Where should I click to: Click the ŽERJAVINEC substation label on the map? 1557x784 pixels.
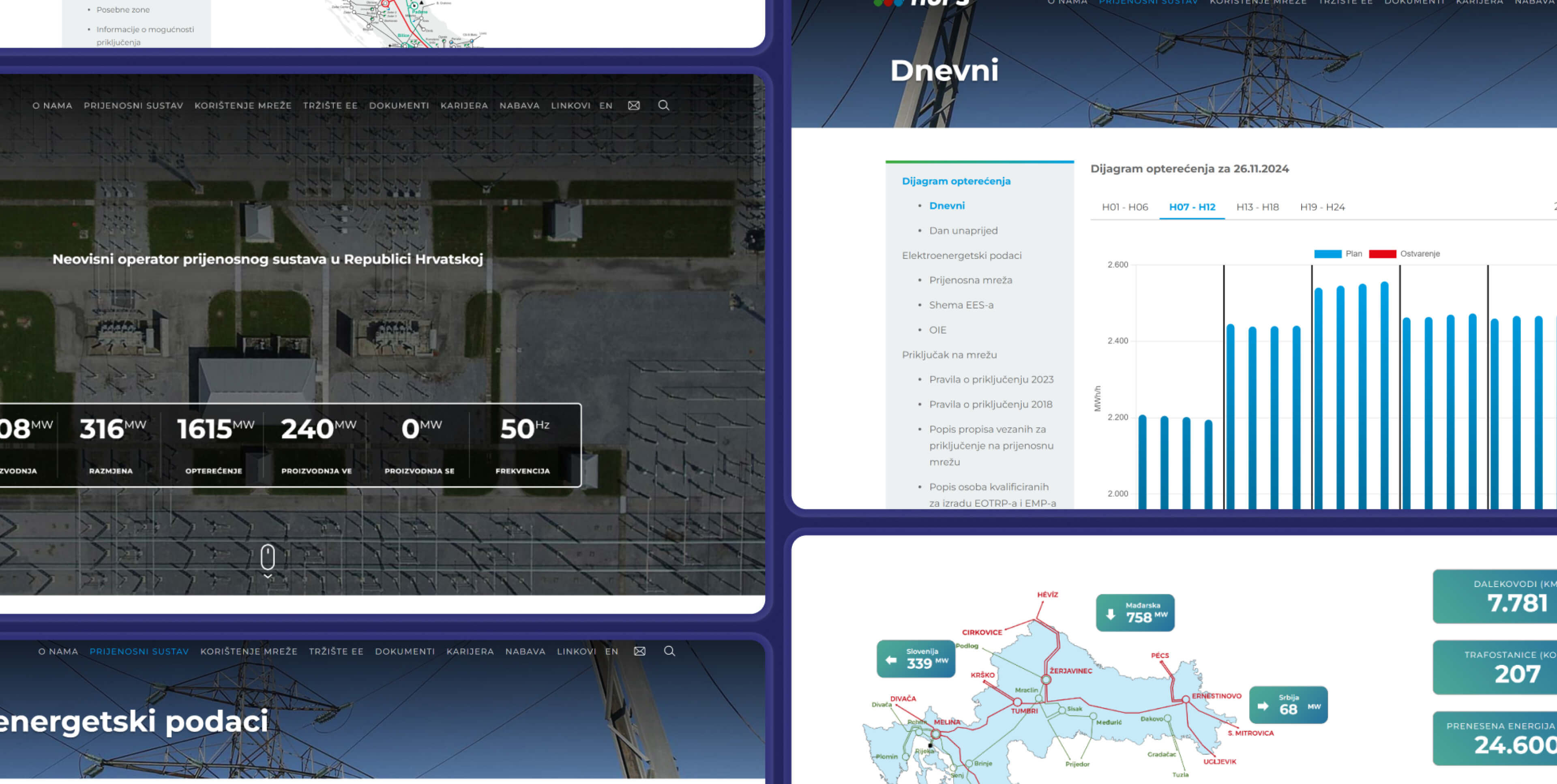[x=1070, y=671]
